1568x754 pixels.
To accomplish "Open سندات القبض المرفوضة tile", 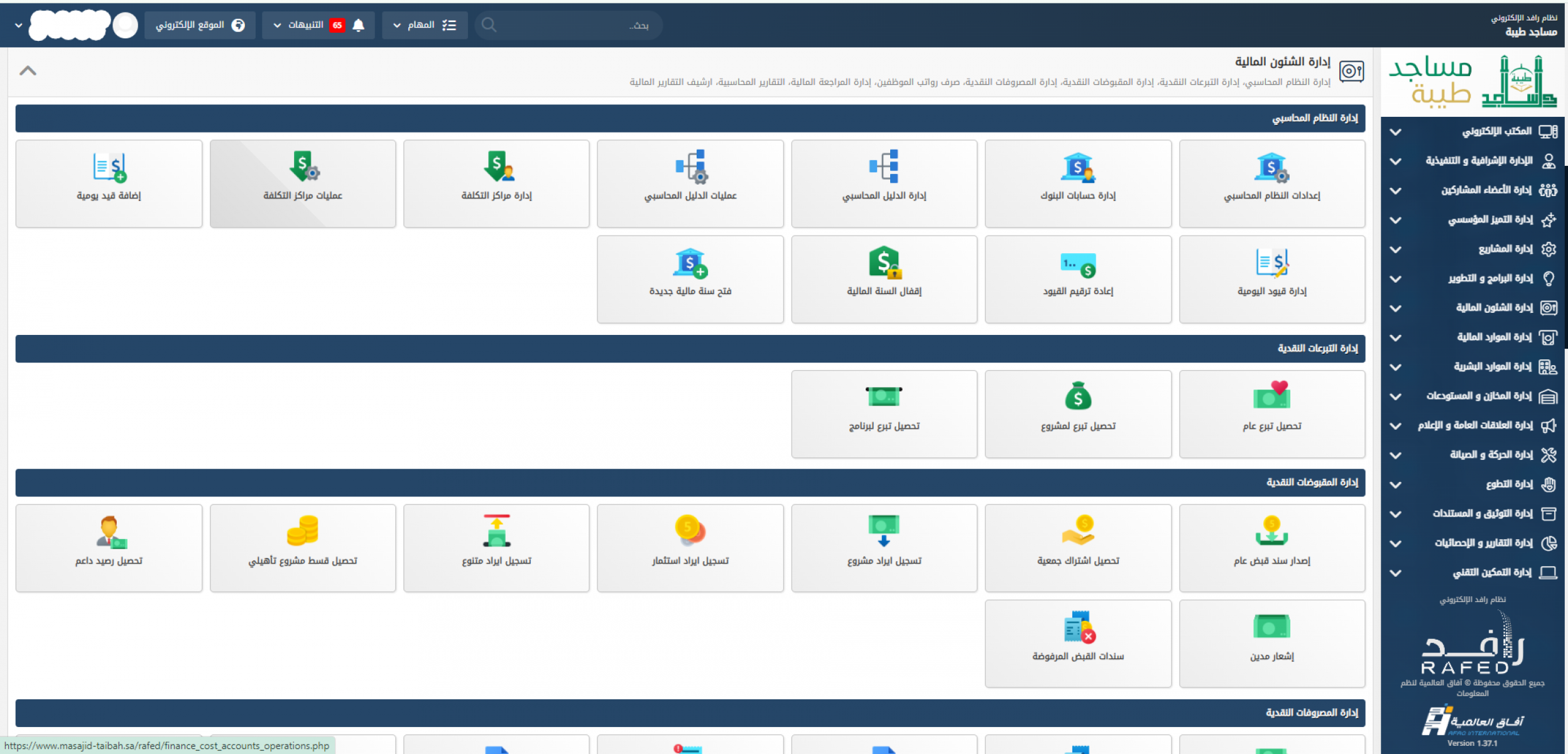I will pyautogui.click(x=1078, y=643).
